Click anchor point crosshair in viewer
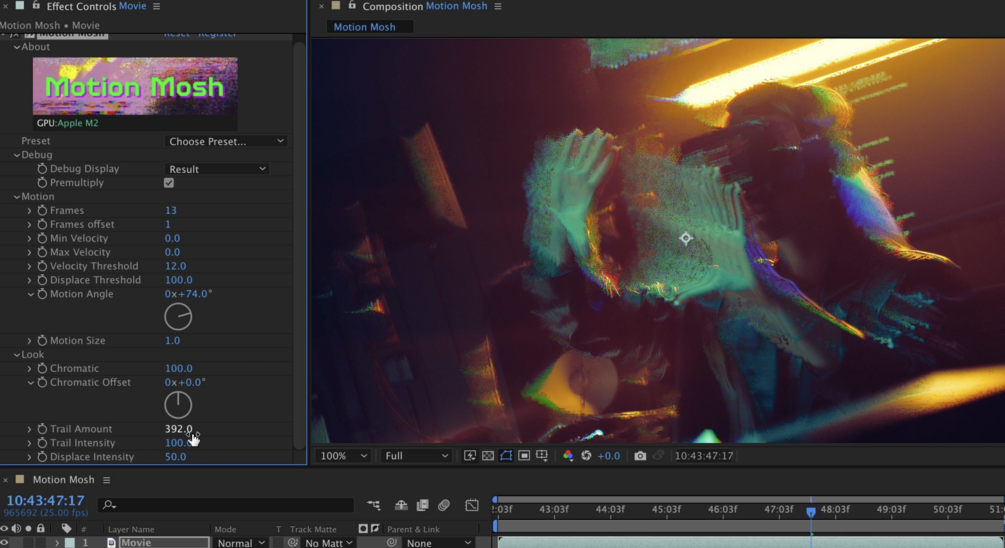 pos(686,238)
